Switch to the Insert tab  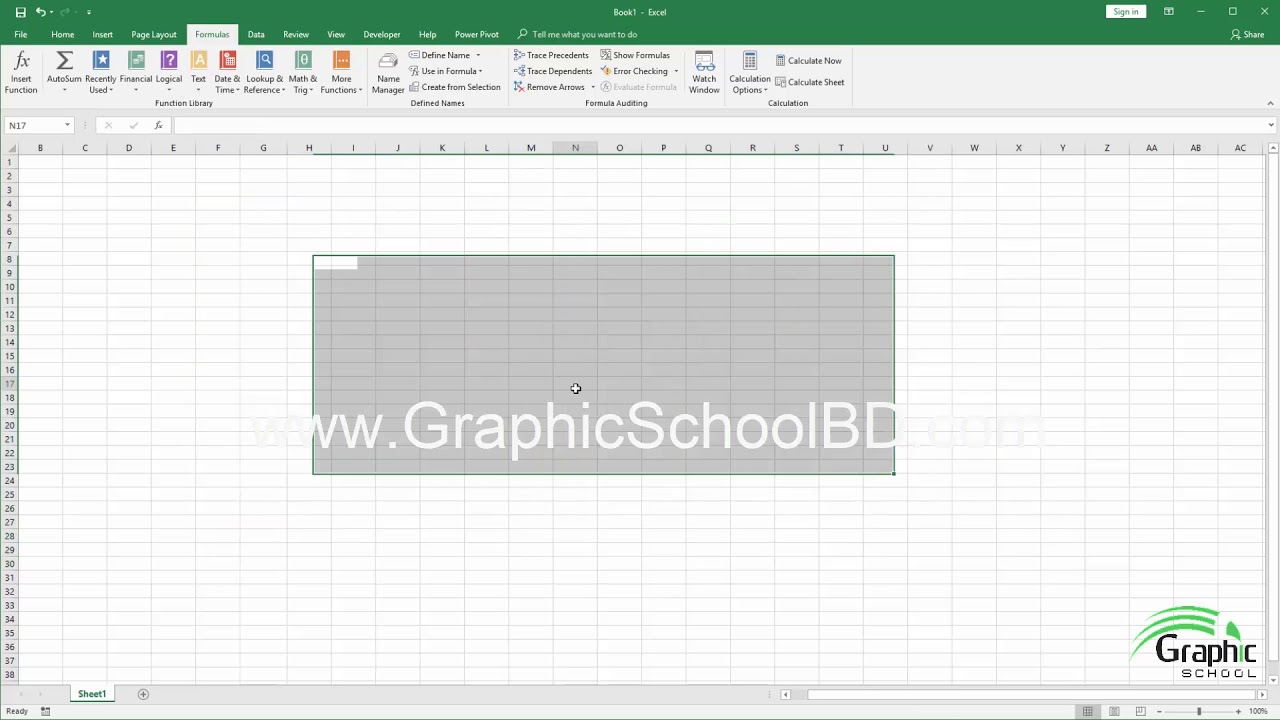(103, 34)
